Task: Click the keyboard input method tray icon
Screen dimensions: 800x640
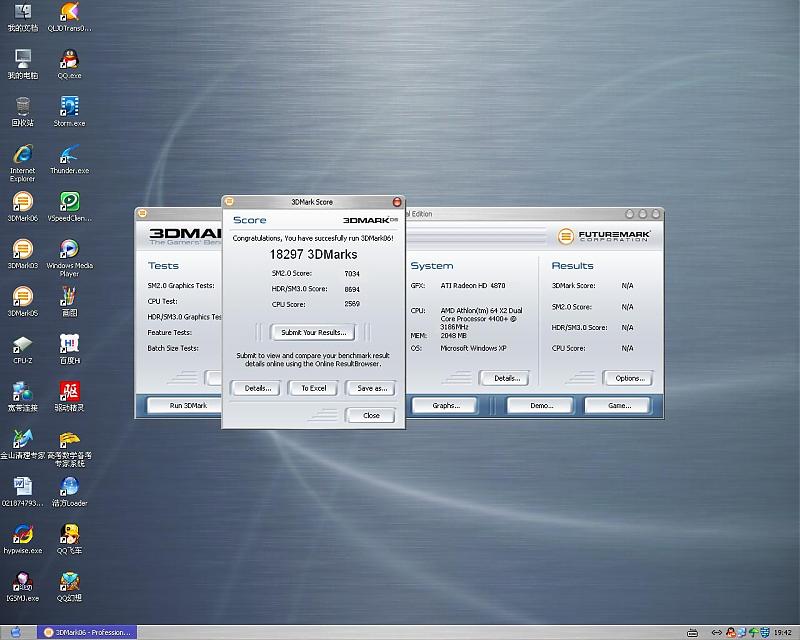Action: tap(692, 633)
